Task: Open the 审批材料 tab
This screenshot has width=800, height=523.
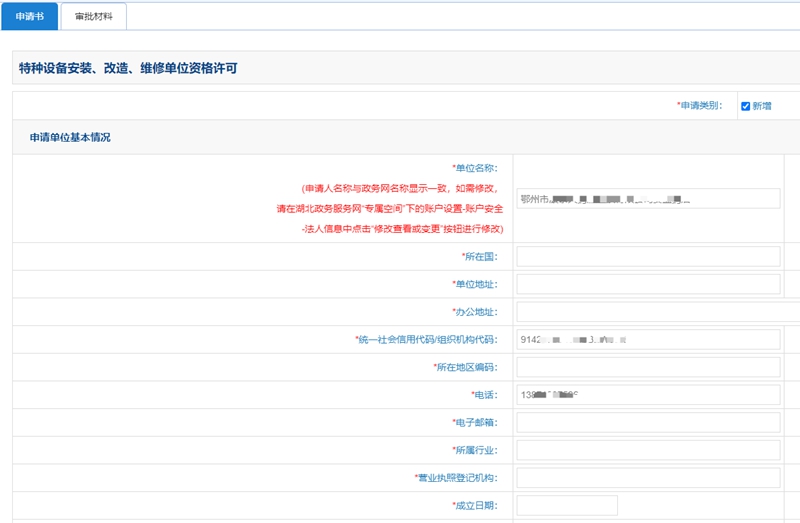Action: coord(93,17)
